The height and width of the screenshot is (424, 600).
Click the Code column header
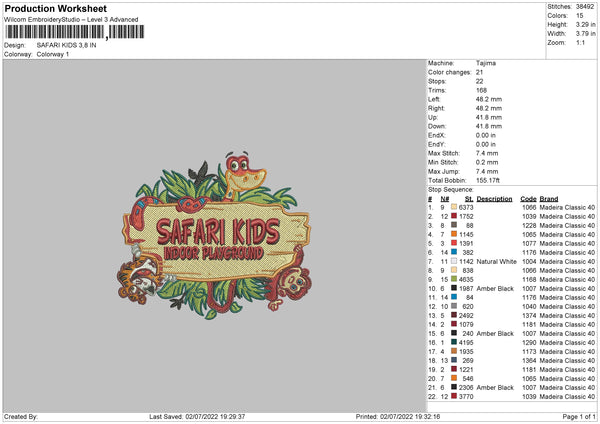pos(528,199)
